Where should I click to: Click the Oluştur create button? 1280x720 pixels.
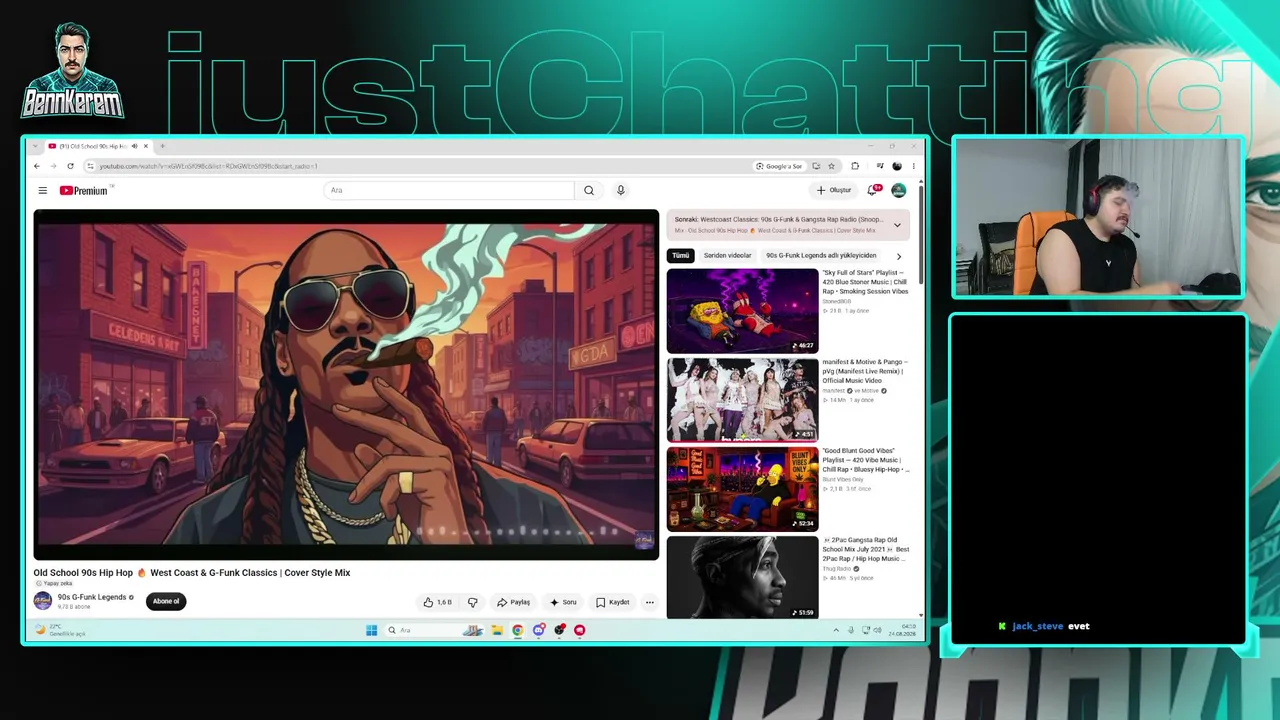834,190
